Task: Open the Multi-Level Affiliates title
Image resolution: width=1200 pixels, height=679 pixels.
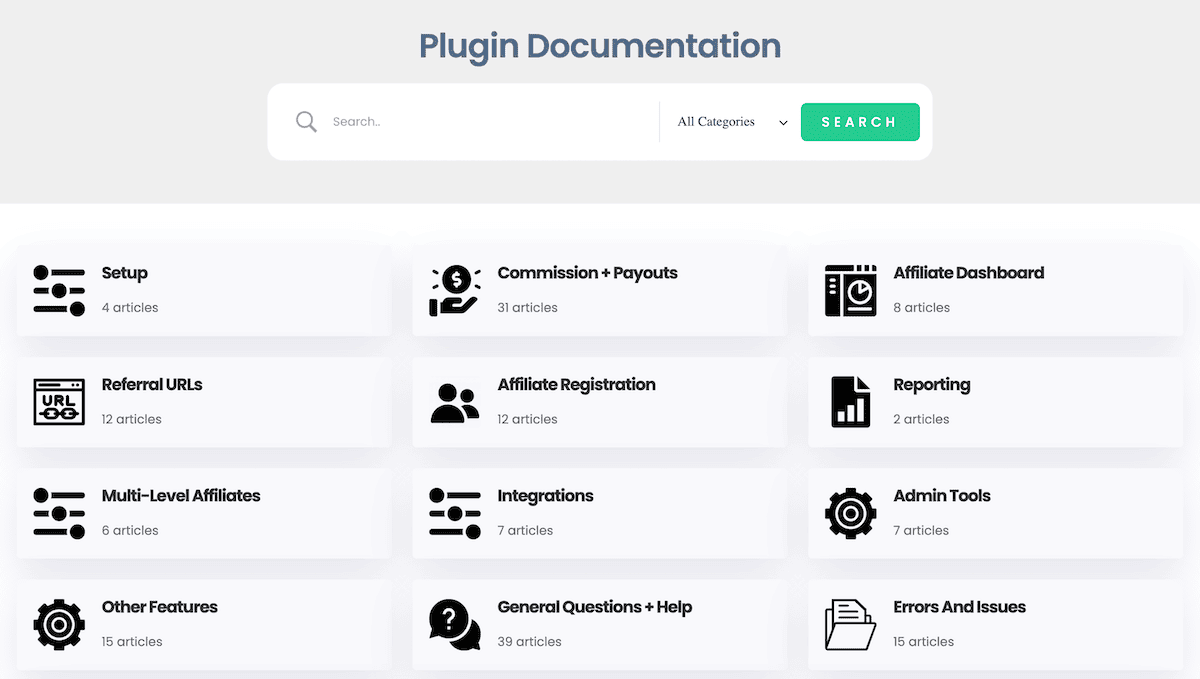Action: 181,496
